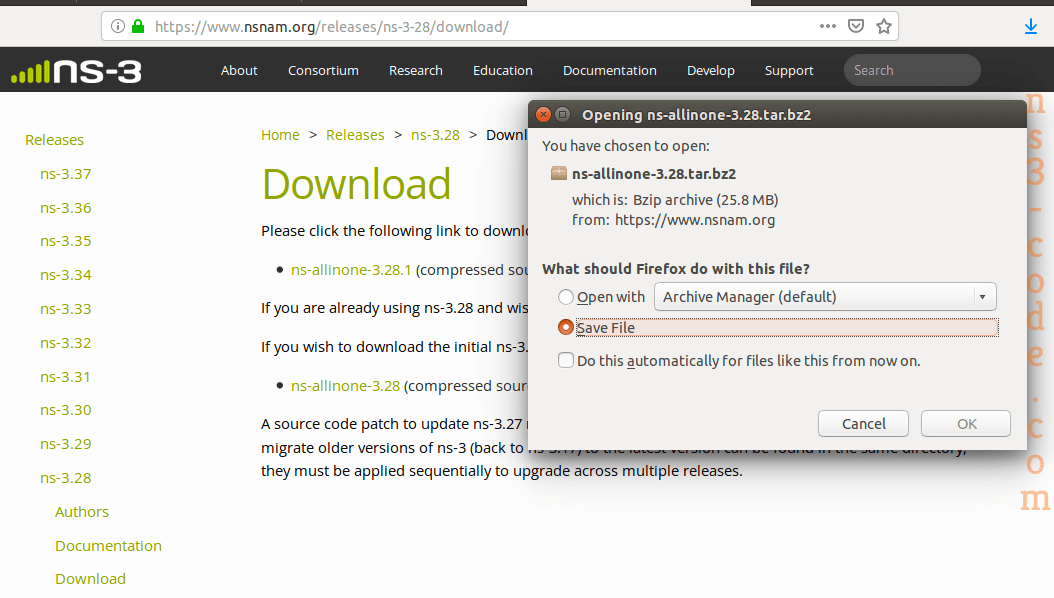Click the site information icon in the address bar
Screen dimensions: 1054x598
tap(118, 26)
